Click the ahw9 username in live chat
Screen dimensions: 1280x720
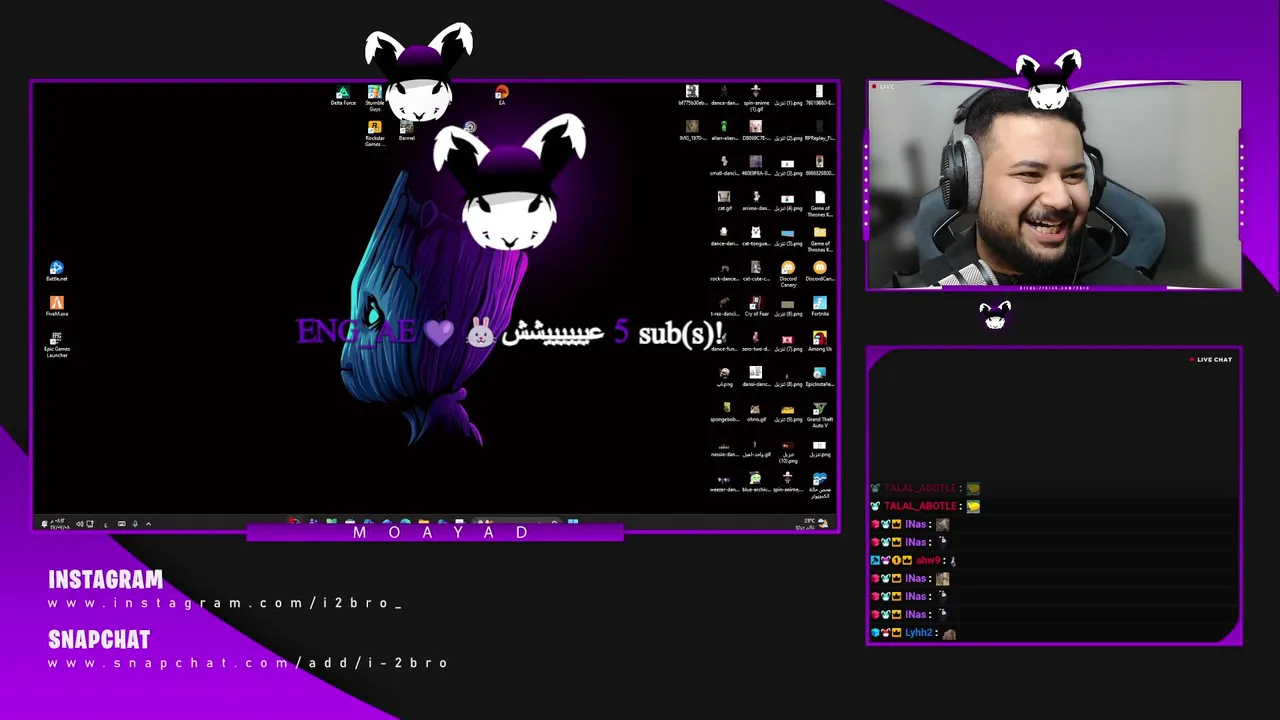tap(928, 560)
